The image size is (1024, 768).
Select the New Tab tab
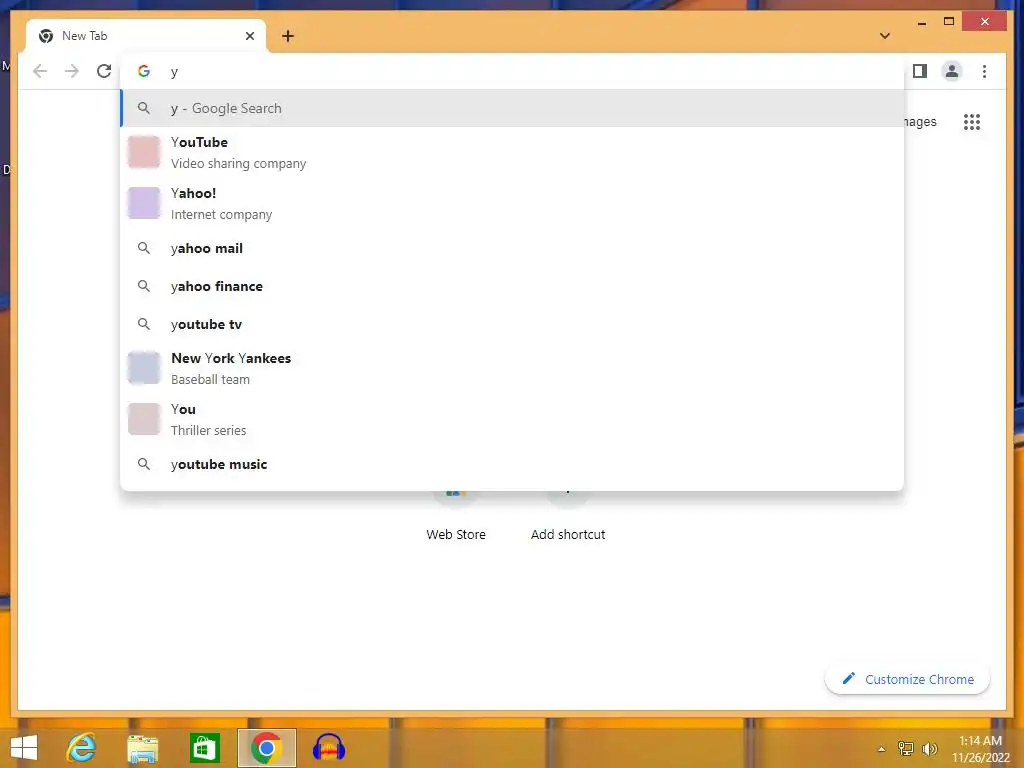(x=146, y=36)
